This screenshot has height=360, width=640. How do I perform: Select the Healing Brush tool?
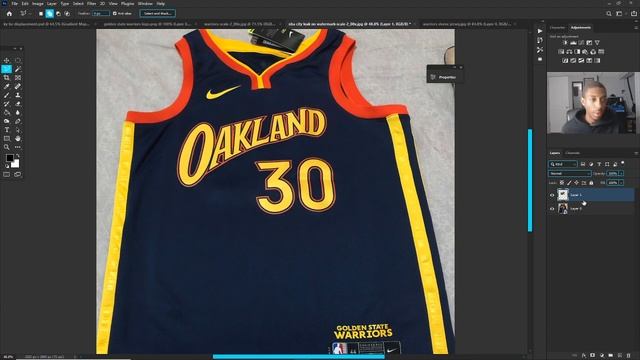coord(18,87)
